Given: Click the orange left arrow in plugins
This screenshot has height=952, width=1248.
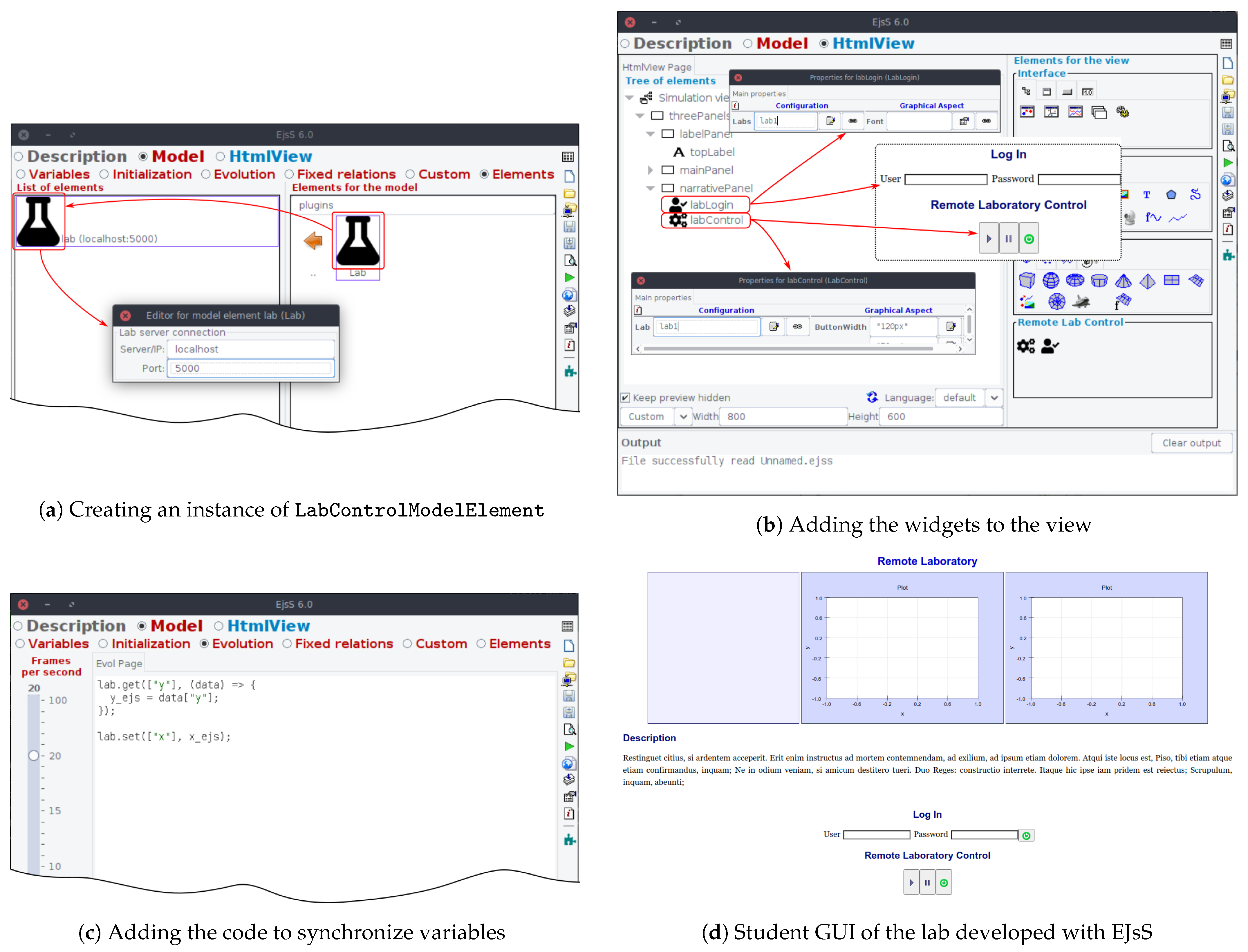Looking at the screenshot, I should (313, 241).
